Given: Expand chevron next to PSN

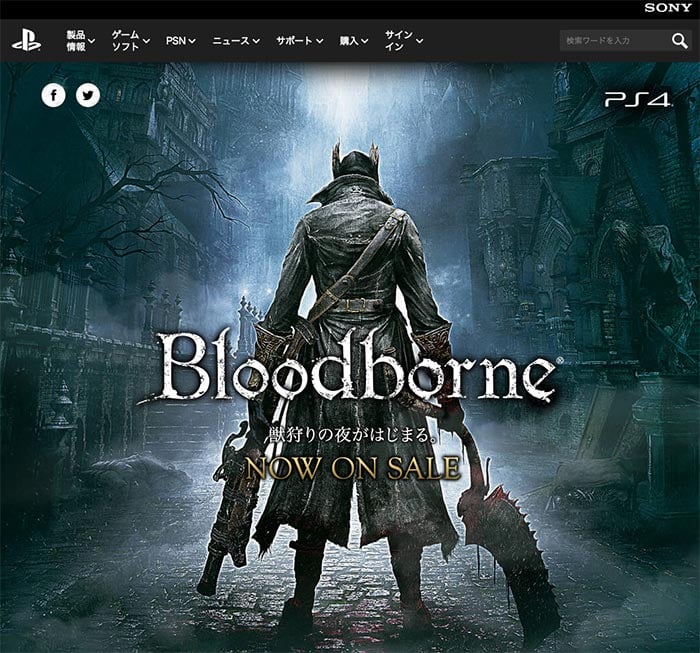Looking at the screenshot, I should click(x=192, y=41).
